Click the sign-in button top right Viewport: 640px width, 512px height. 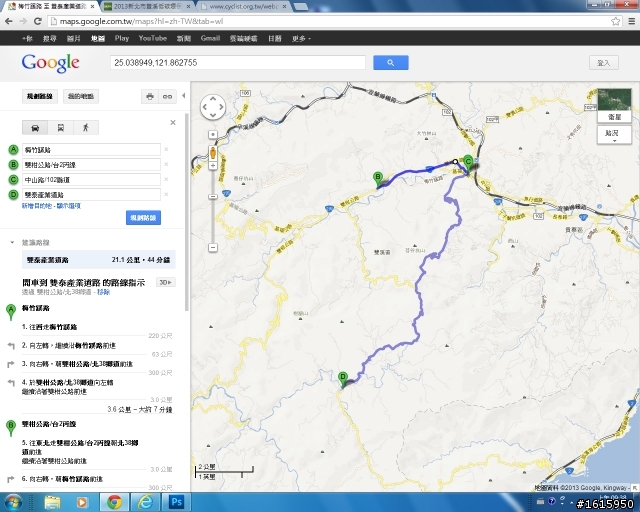(604, 63)
